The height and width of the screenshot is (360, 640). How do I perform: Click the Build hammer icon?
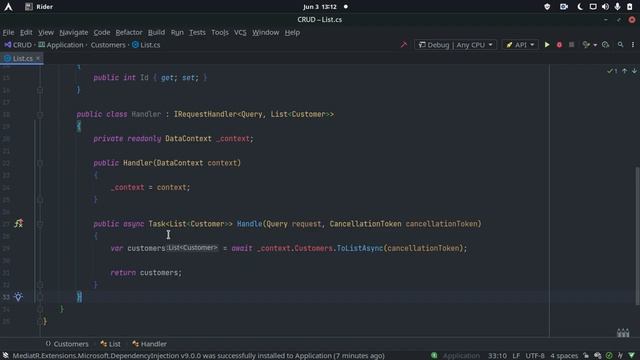coord(404,44)
